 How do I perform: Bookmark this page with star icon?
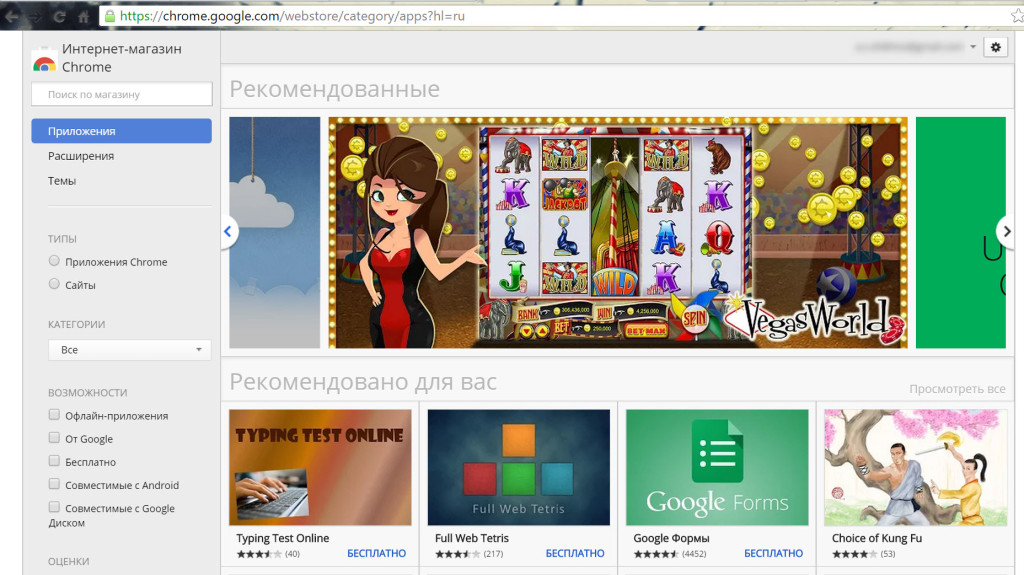pyautogui.click(x=1017, y=16)
